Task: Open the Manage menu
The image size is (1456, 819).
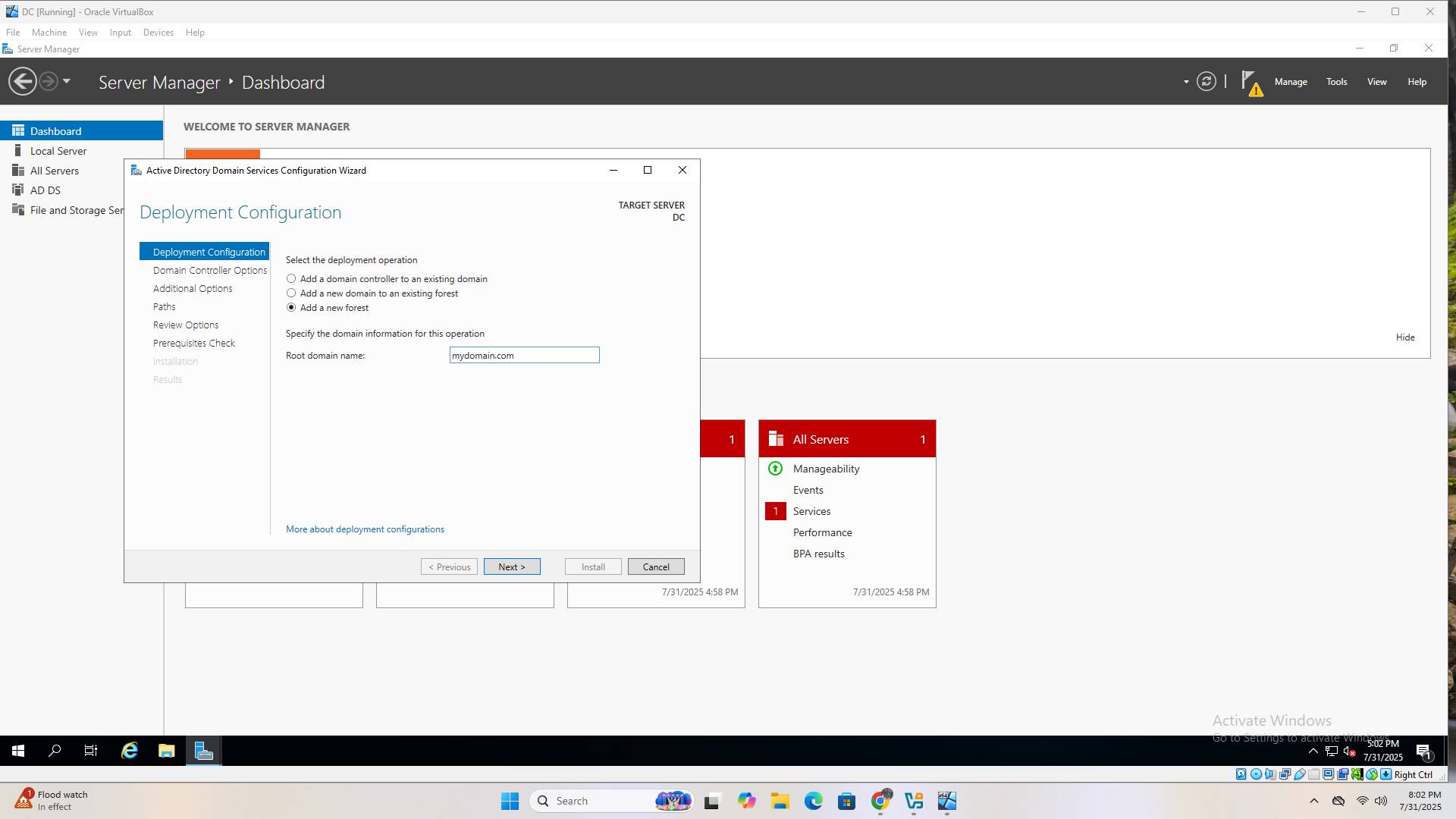Action: click(x=1290, y=82)
